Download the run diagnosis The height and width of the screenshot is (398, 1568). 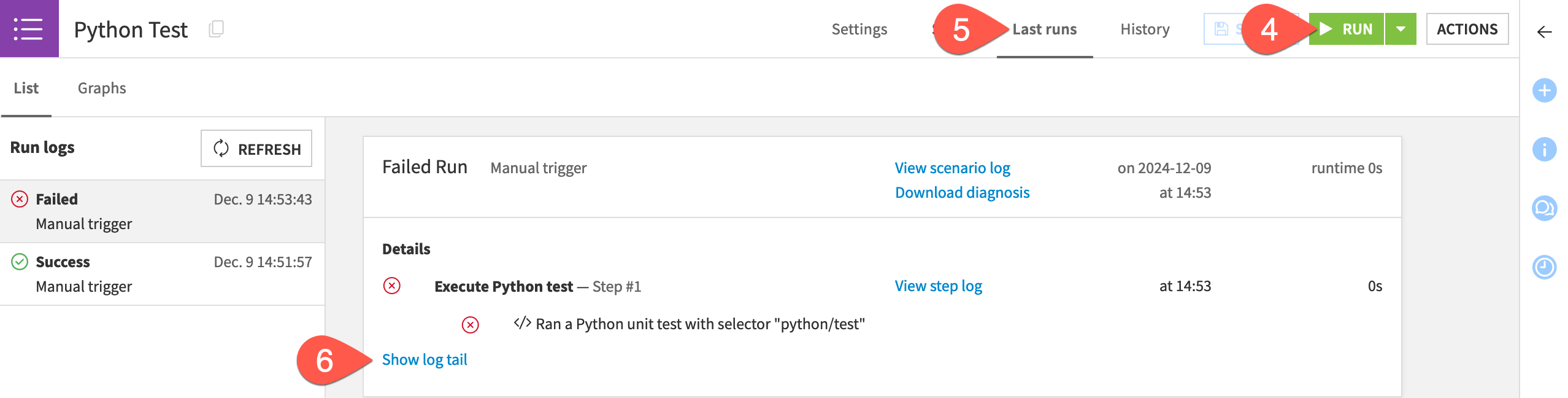962,192
